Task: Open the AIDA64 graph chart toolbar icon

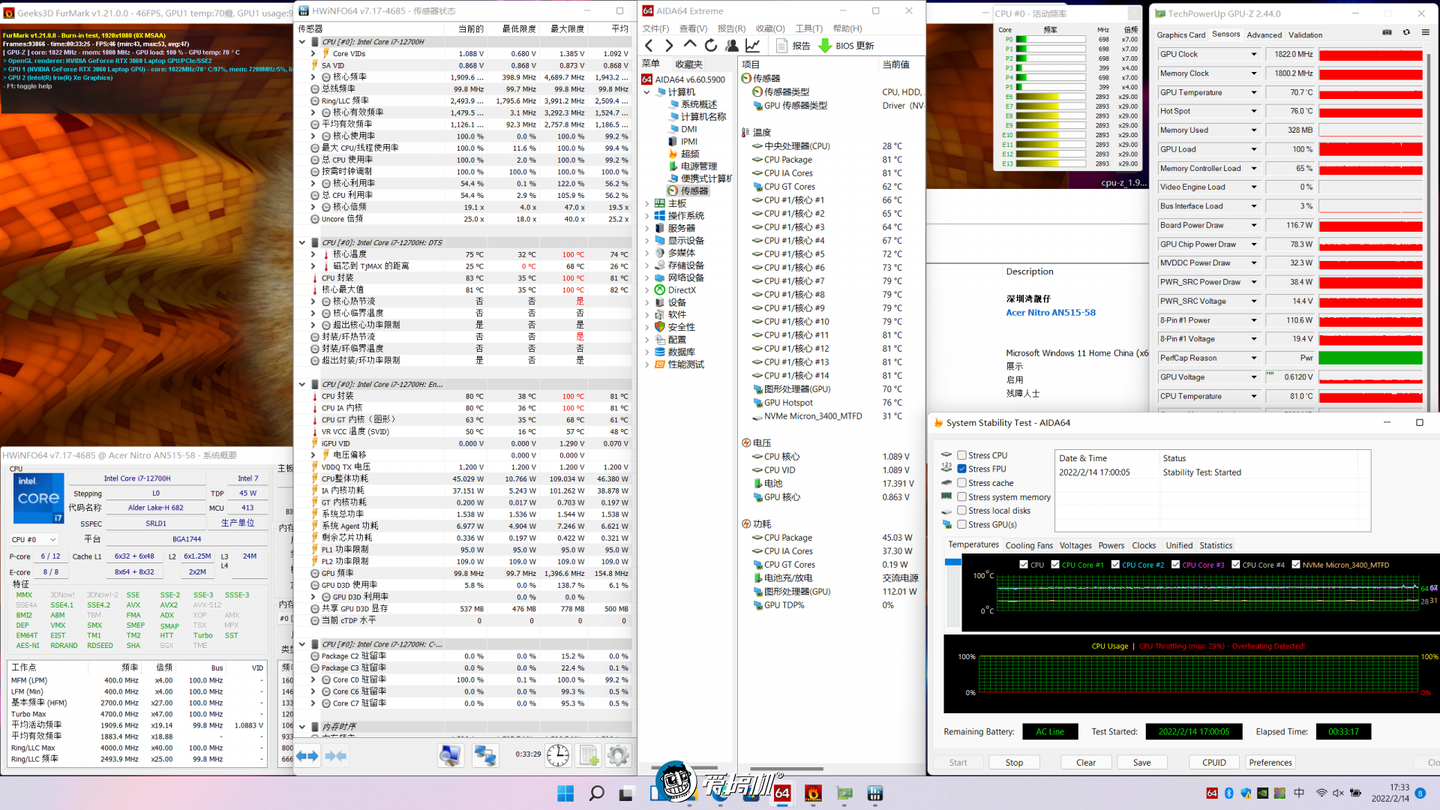Action: click(x=753, y=46)
